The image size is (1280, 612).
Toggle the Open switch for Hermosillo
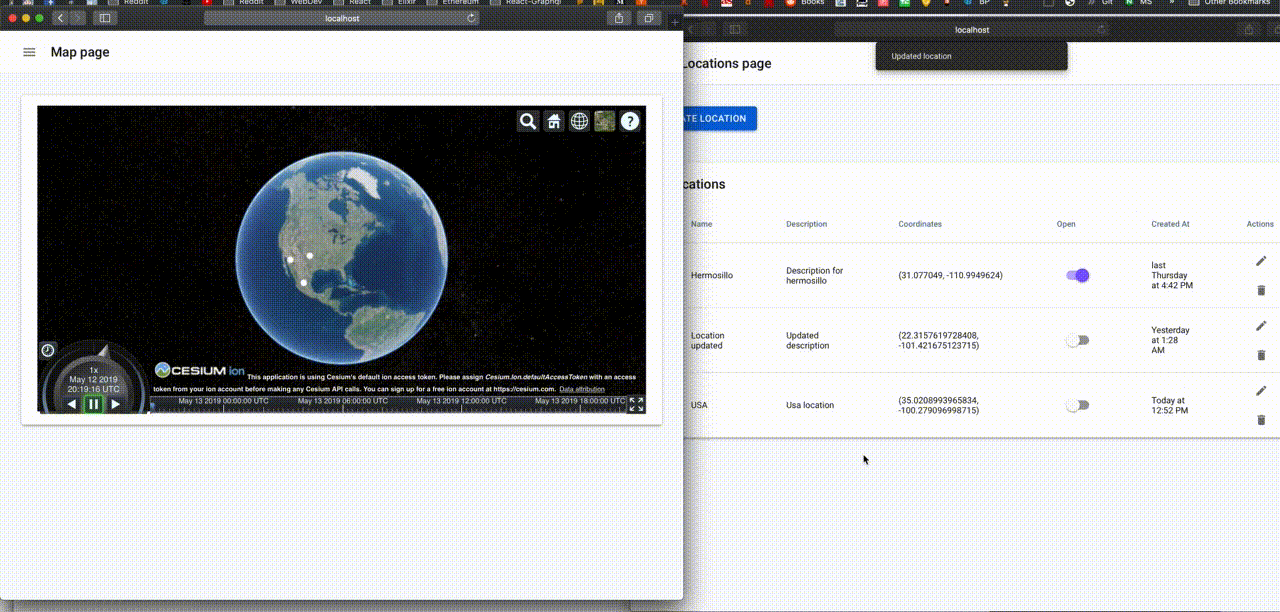pos(1077,275)
